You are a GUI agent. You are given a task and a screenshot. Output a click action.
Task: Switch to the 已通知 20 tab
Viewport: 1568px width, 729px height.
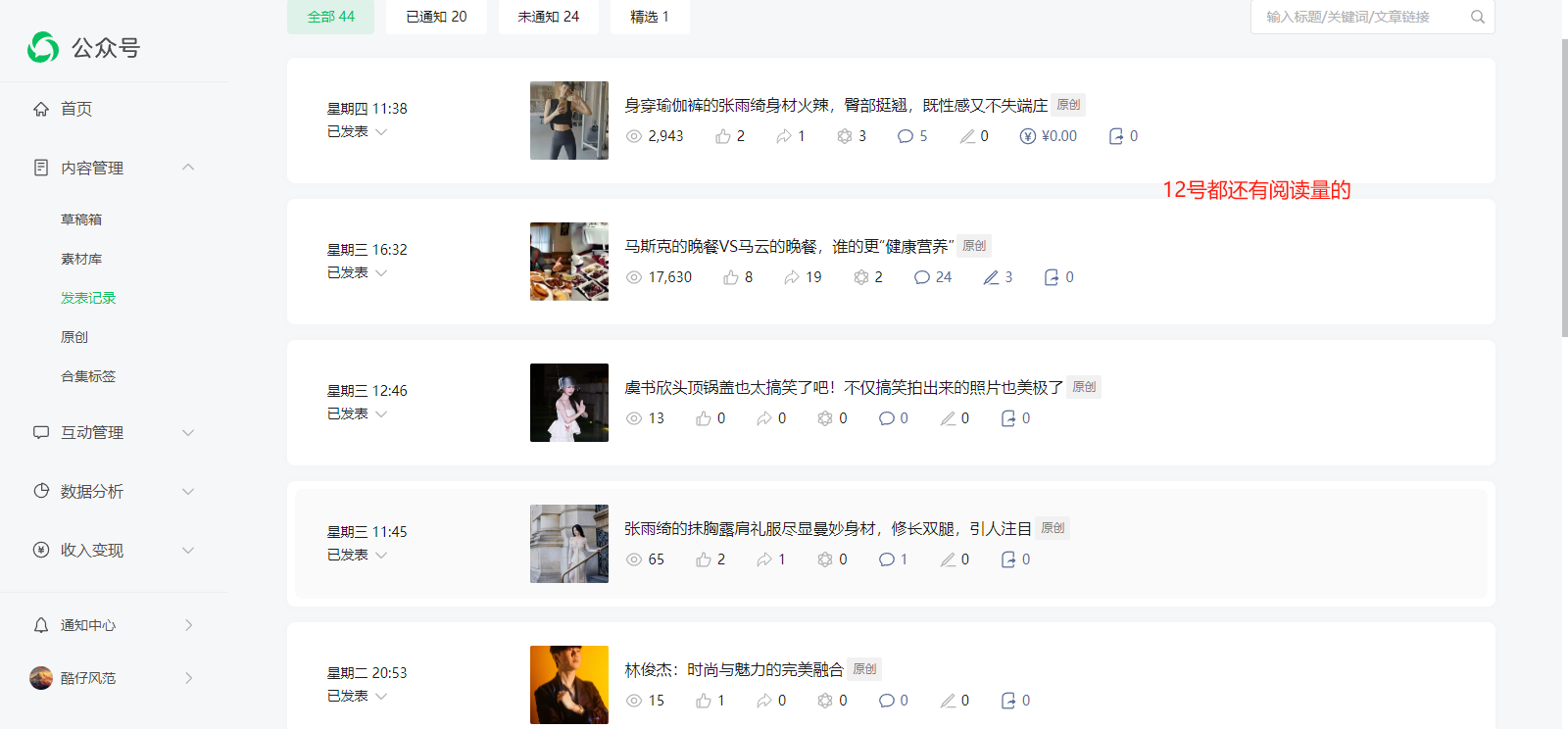click(x=436, y=17)
